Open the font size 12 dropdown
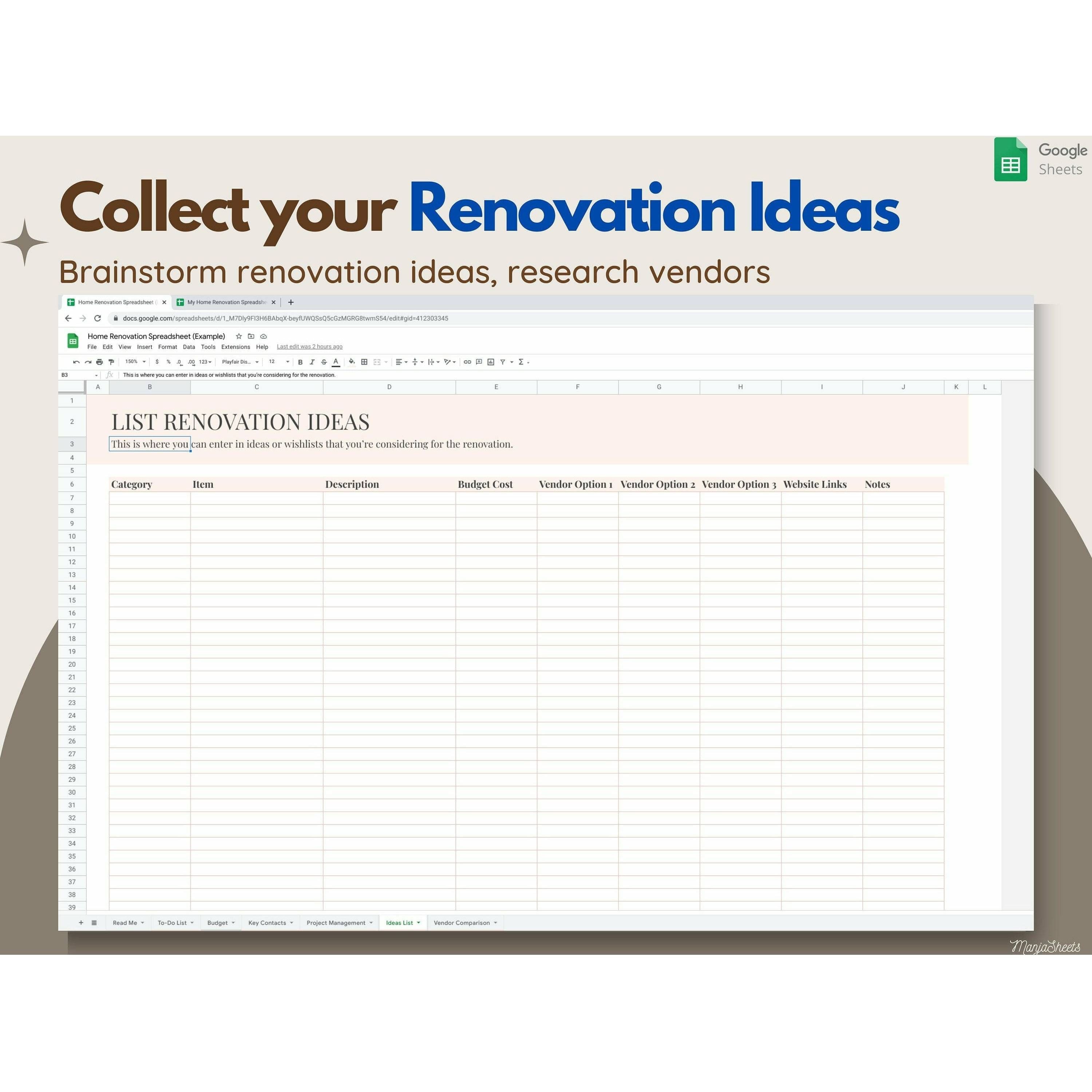The width and height of the screenshot is (1092, 1092). tap(279, 362)
